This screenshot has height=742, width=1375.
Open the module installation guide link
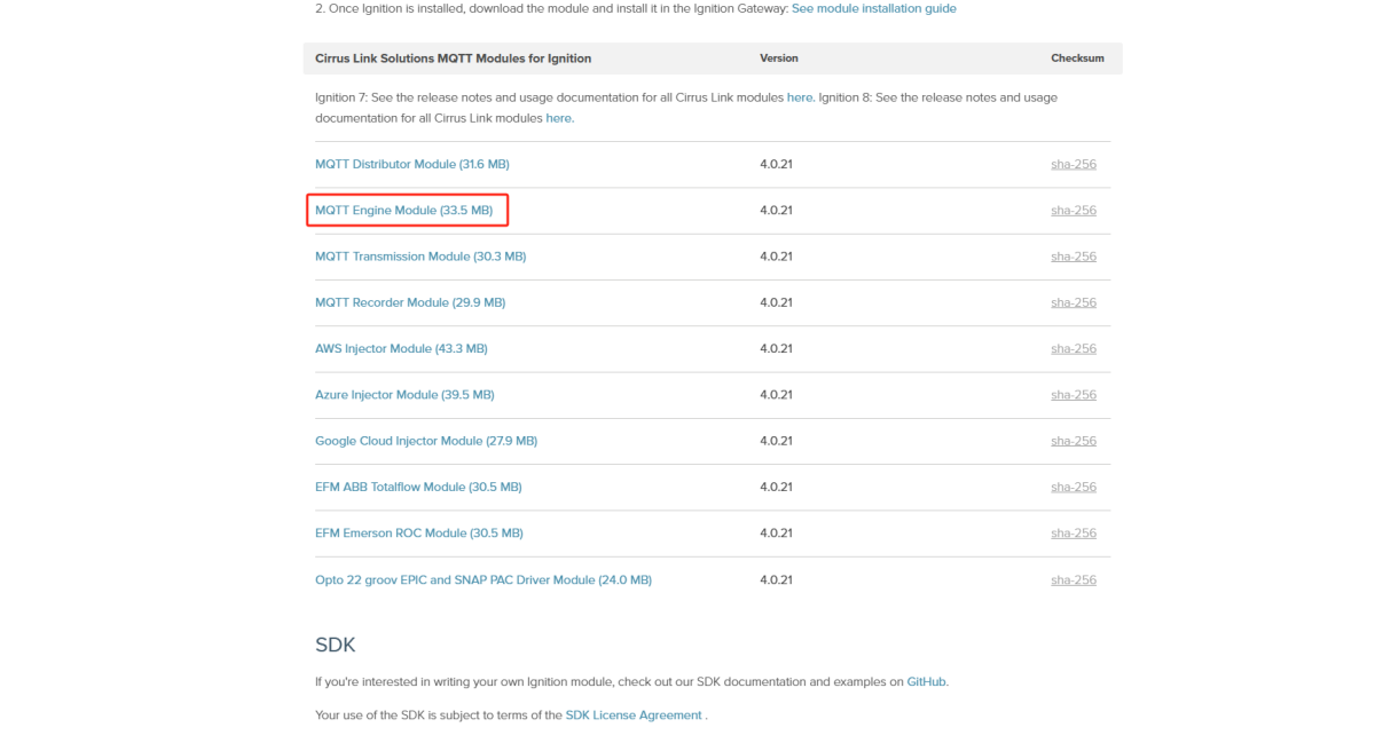point(873,9)
